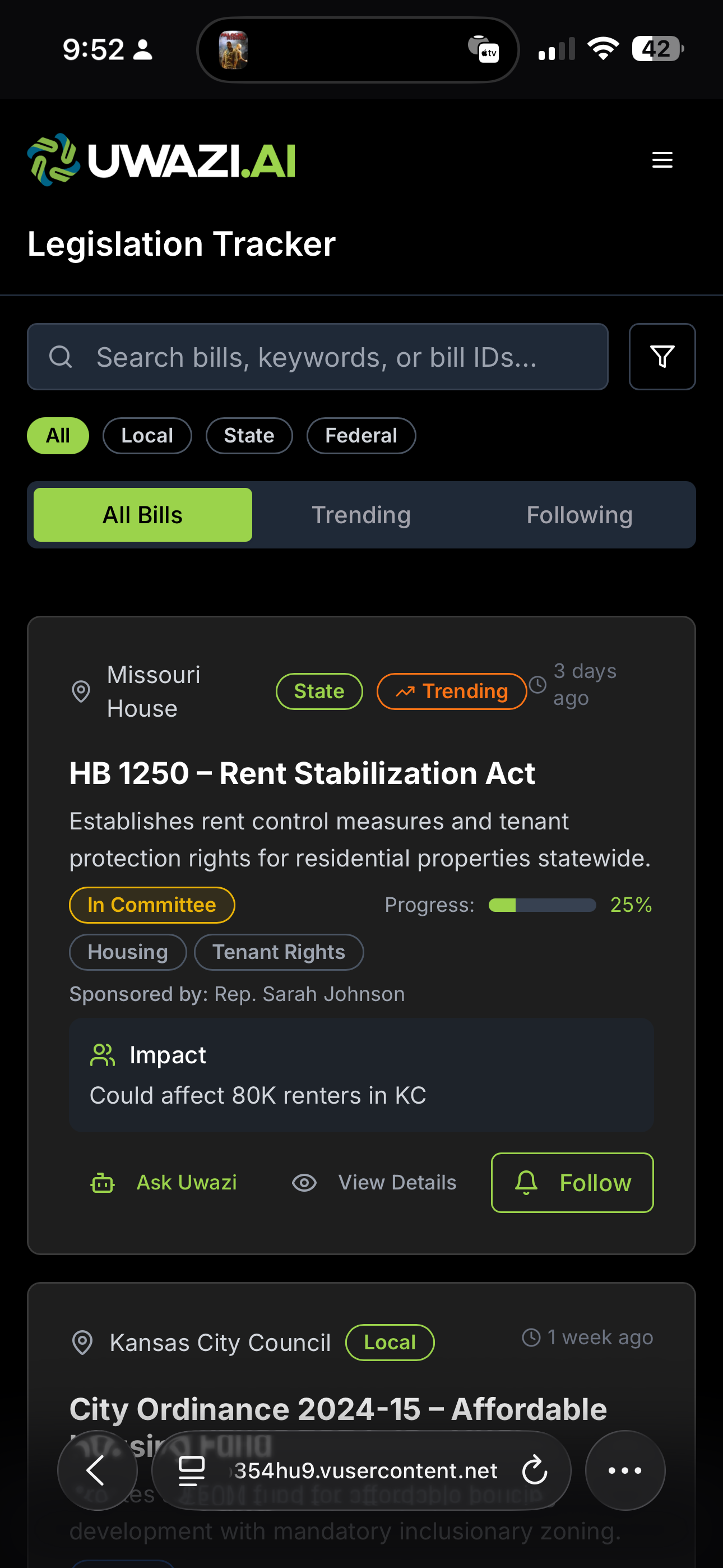Click the HB 1250 progress bar
This screenshot has width=723, height=1568.
coord(541,905)
